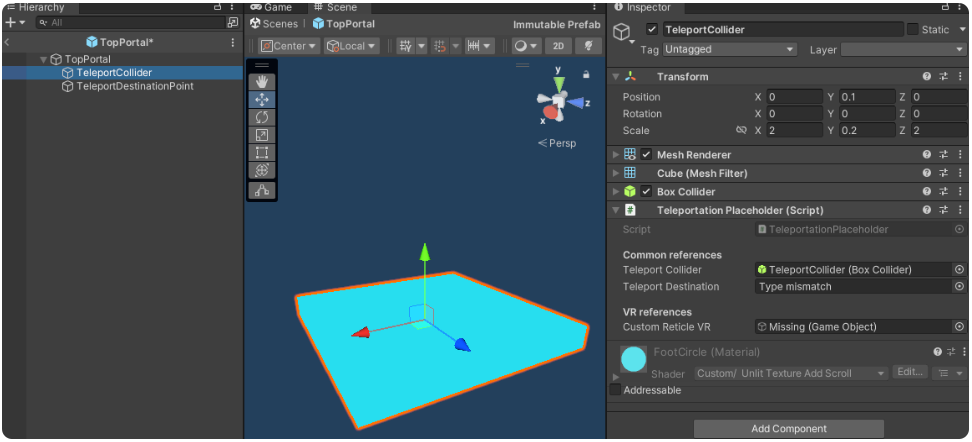Open the Tag dropdown showing Untagged
The height and width of the screenshot is (442, 972).
730,50
